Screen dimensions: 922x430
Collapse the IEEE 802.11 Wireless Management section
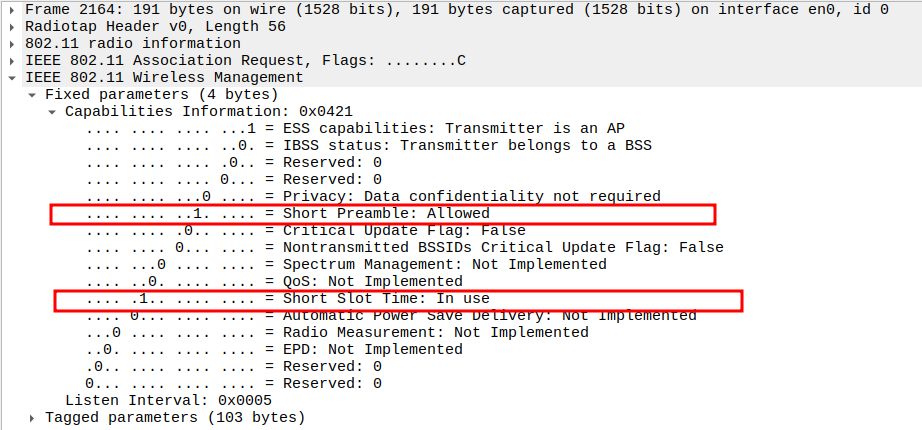click(x=11, y=77)
